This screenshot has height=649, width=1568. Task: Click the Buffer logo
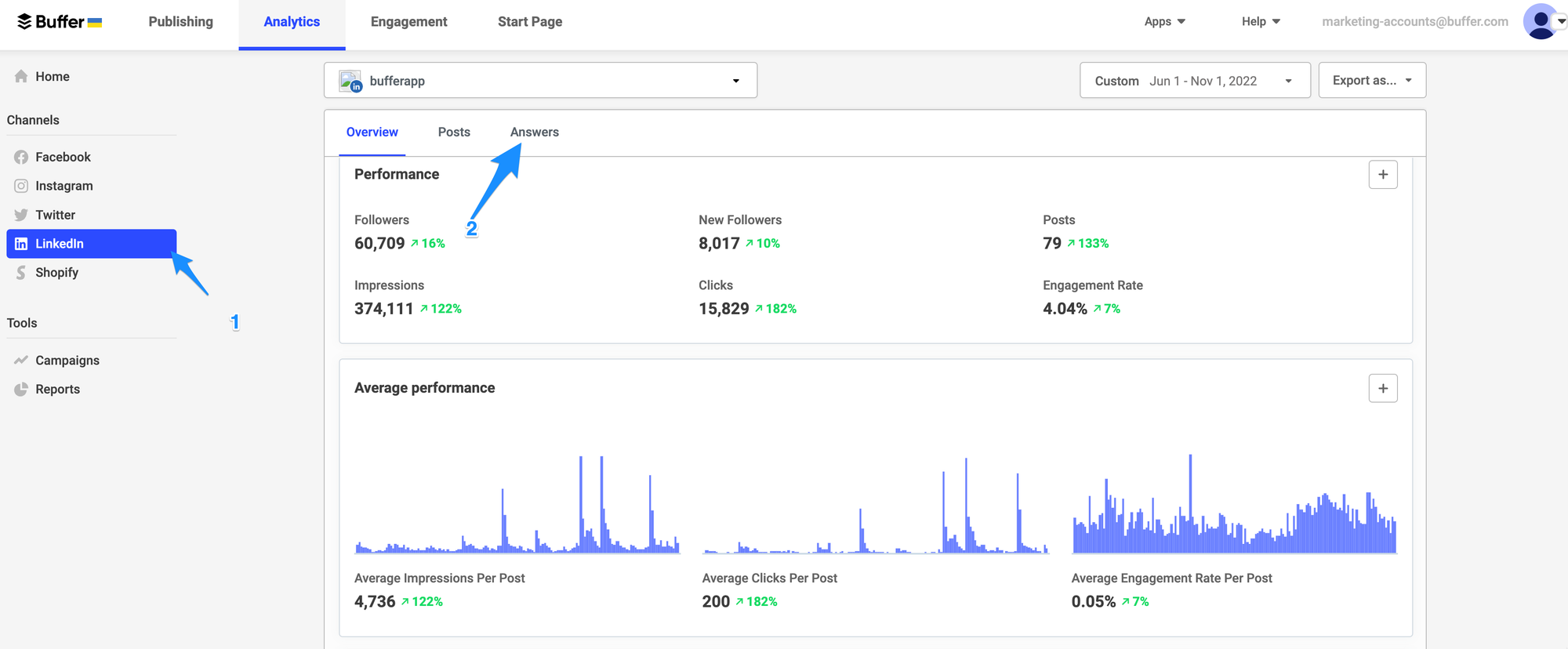pos(60,22)
